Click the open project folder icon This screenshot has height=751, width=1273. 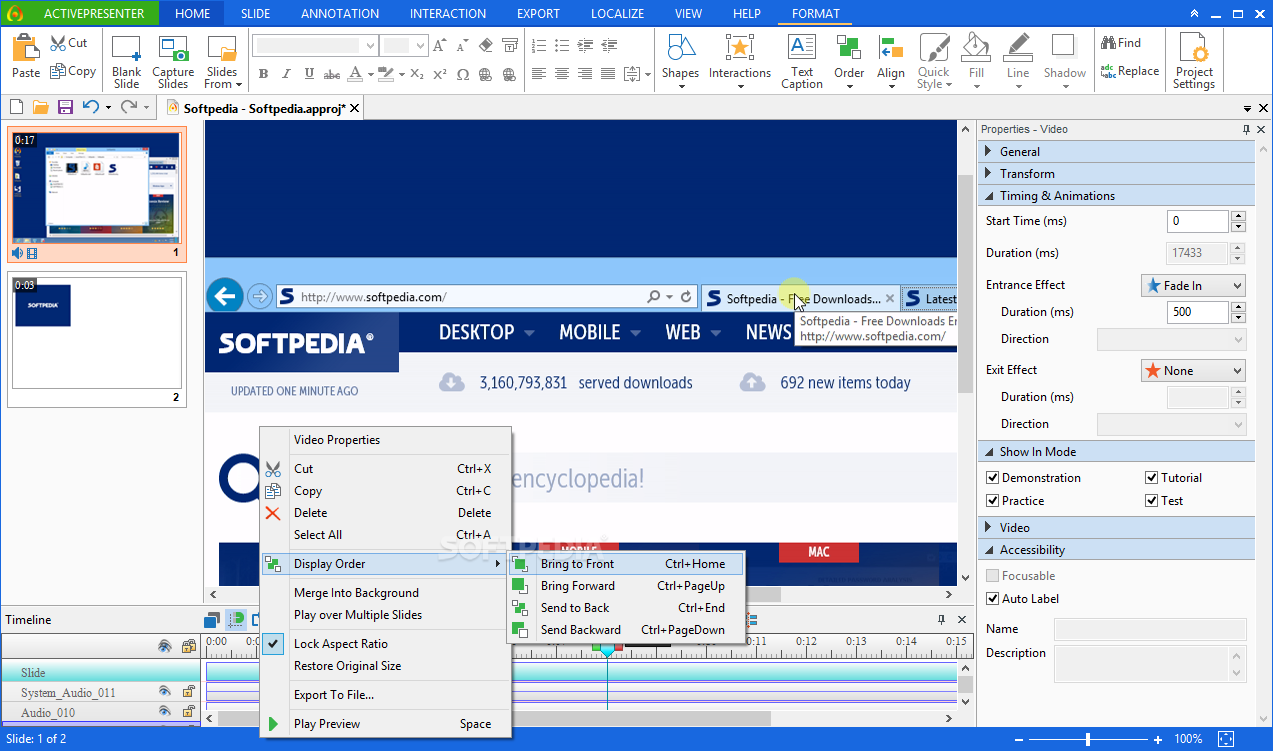click(x=41, y=107)
